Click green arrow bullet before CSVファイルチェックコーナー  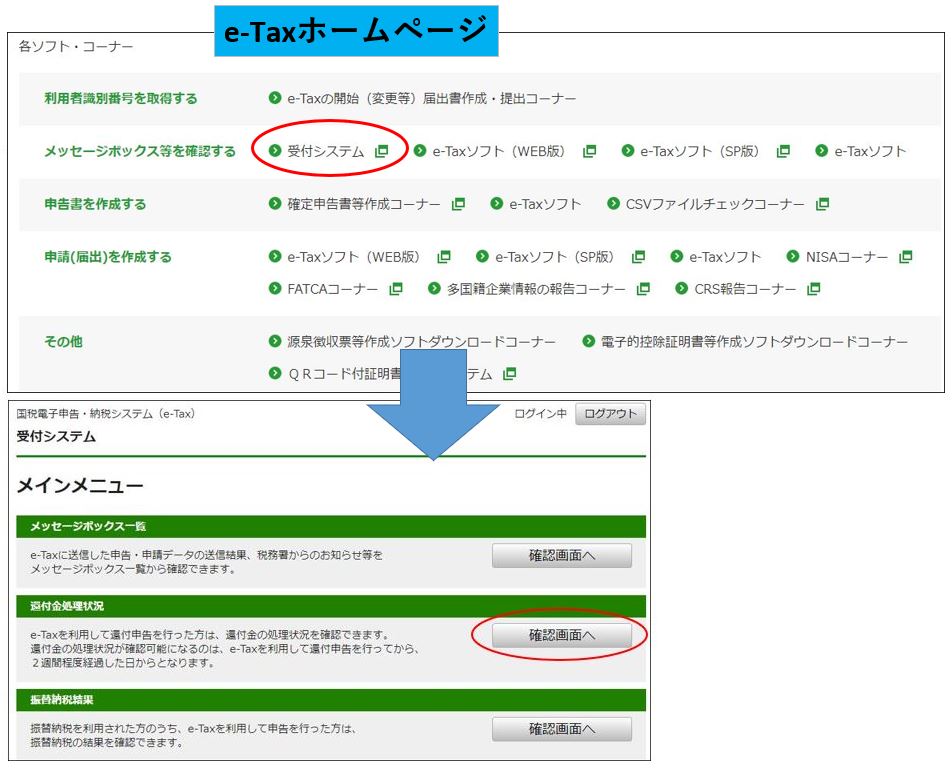coord(613,203)
